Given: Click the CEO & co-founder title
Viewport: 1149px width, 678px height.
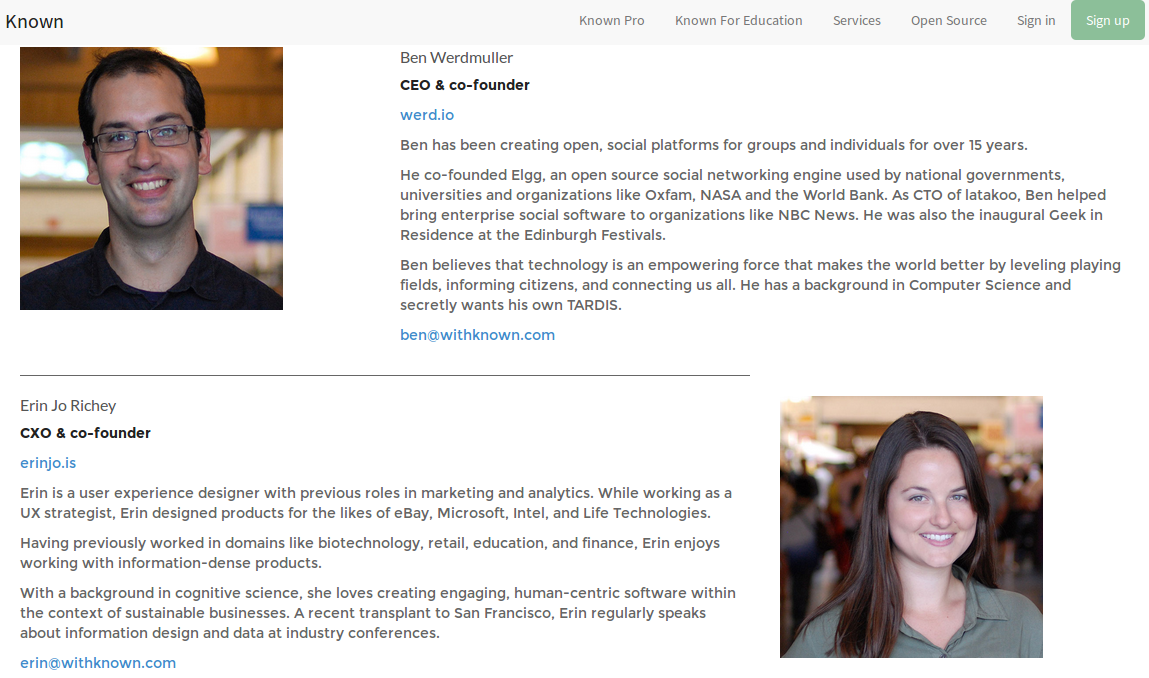Looking at the screenshot, I should click(x=464, y=85).
